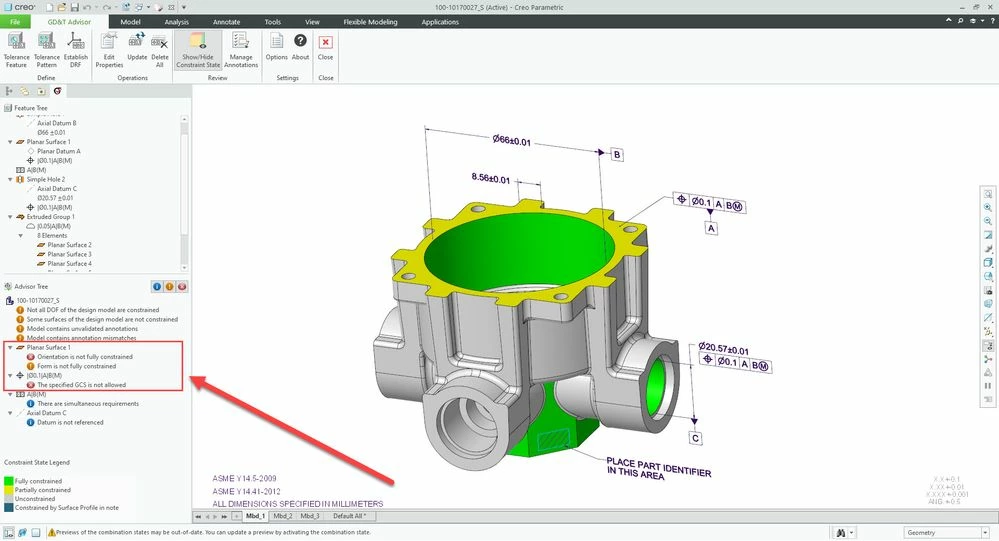Click the New file icon
Screen dimensions: 999x541
tap(48, 7)
